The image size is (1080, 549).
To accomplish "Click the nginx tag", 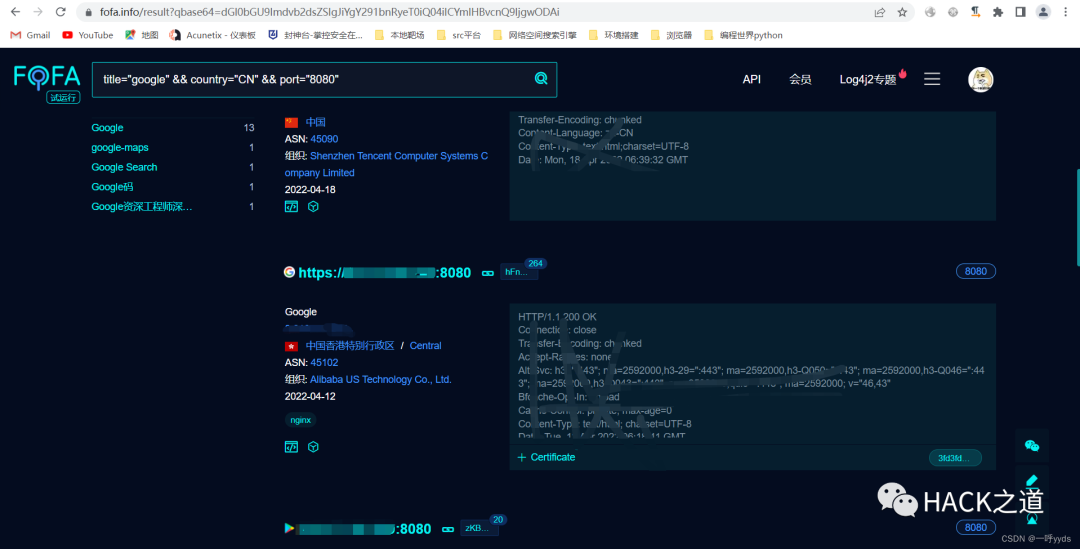I will click(300, 420).
